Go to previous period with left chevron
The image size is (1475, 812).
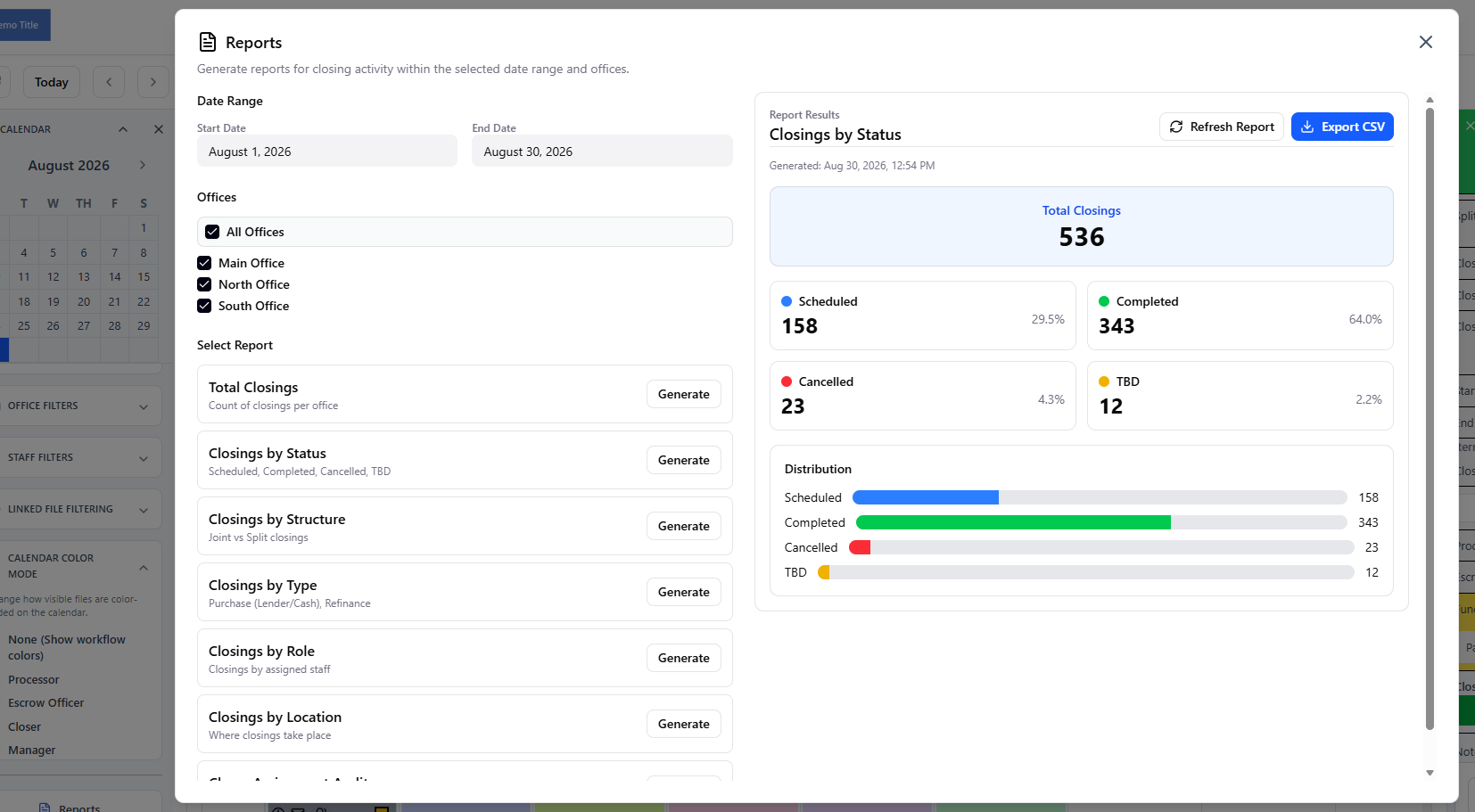pyautogui.click(x=109, y=82)
